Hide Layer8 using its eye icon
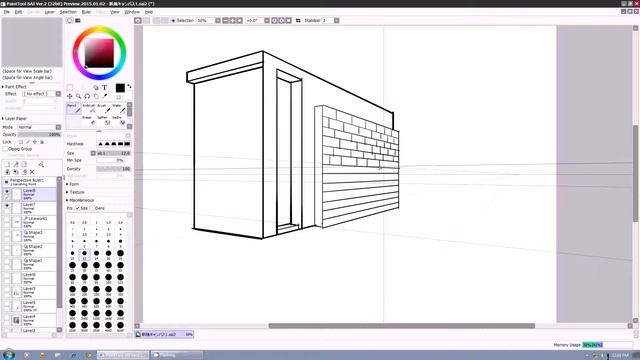640x360 pixels. pos(7,191)
